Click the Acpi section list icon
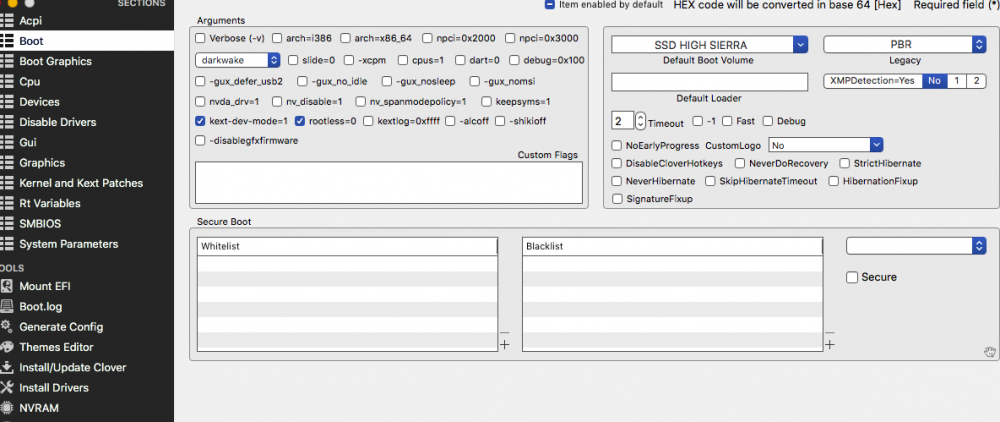The width and height of the screenshot is (1000, 422). pyautogui.click(x=6, y=20)
